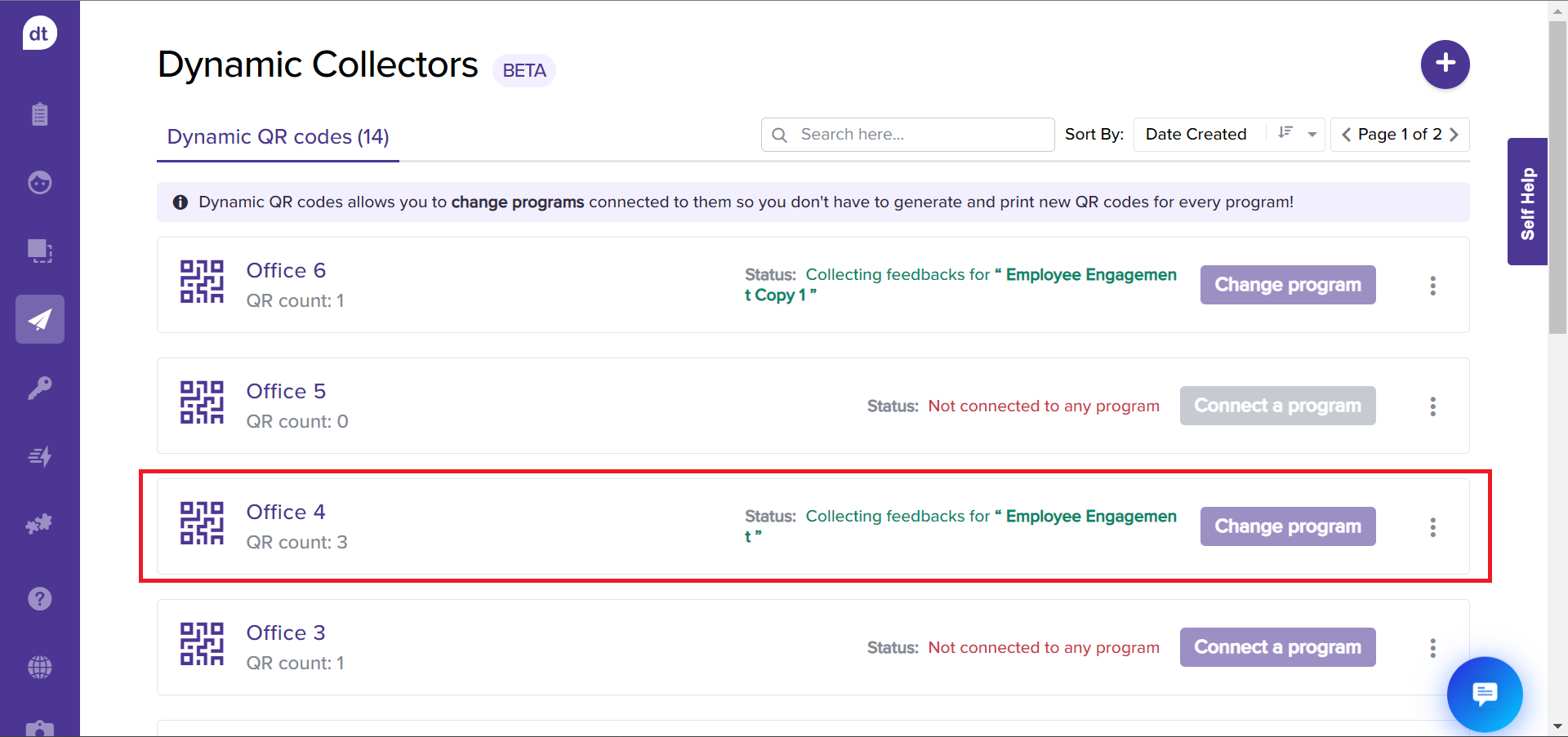
Task: Open the face icon in sidebar
Action: pyautogui.click(x=39, y=182)
